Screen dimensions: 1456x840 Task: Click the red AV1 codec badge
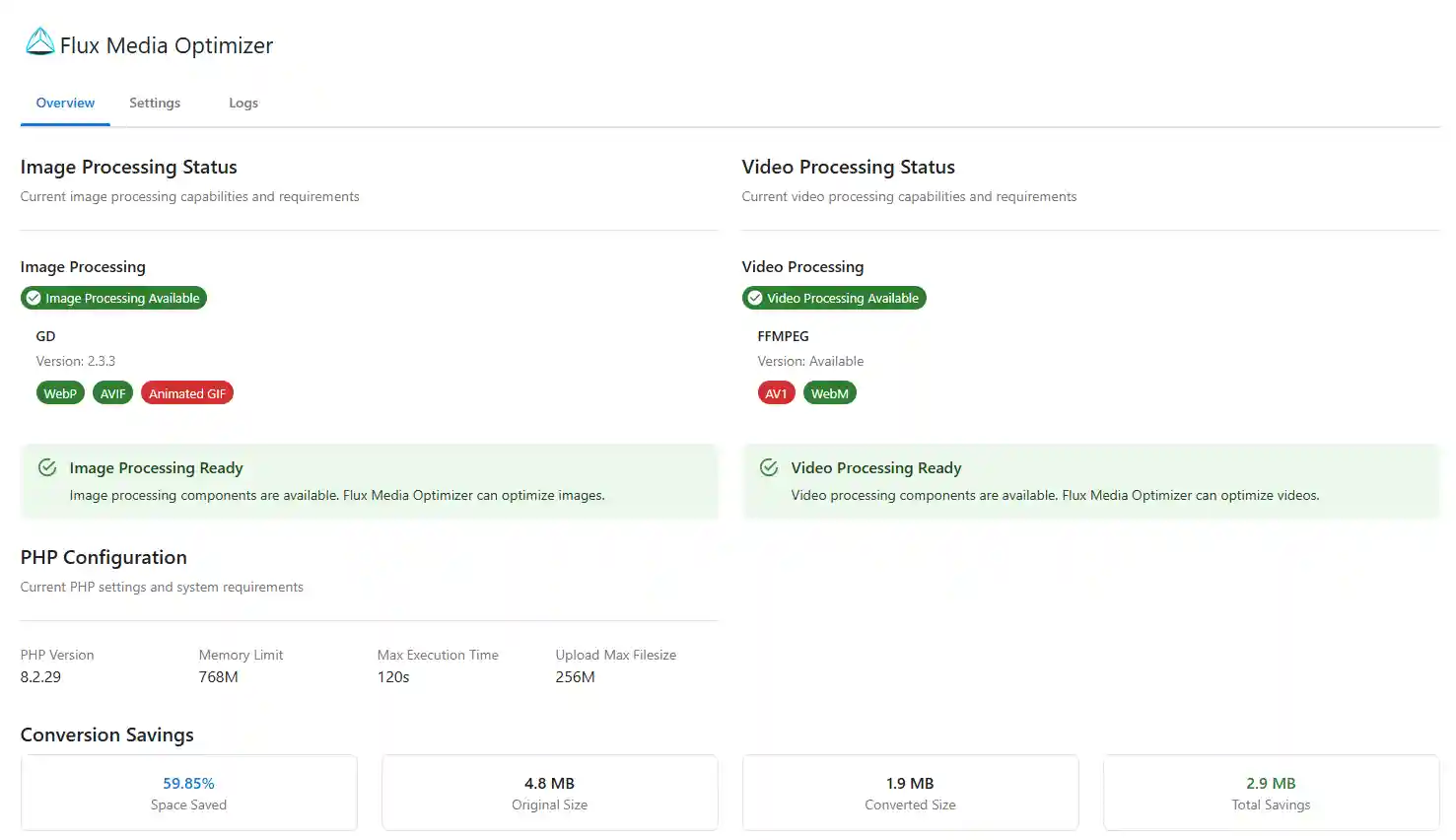point(777,393)
